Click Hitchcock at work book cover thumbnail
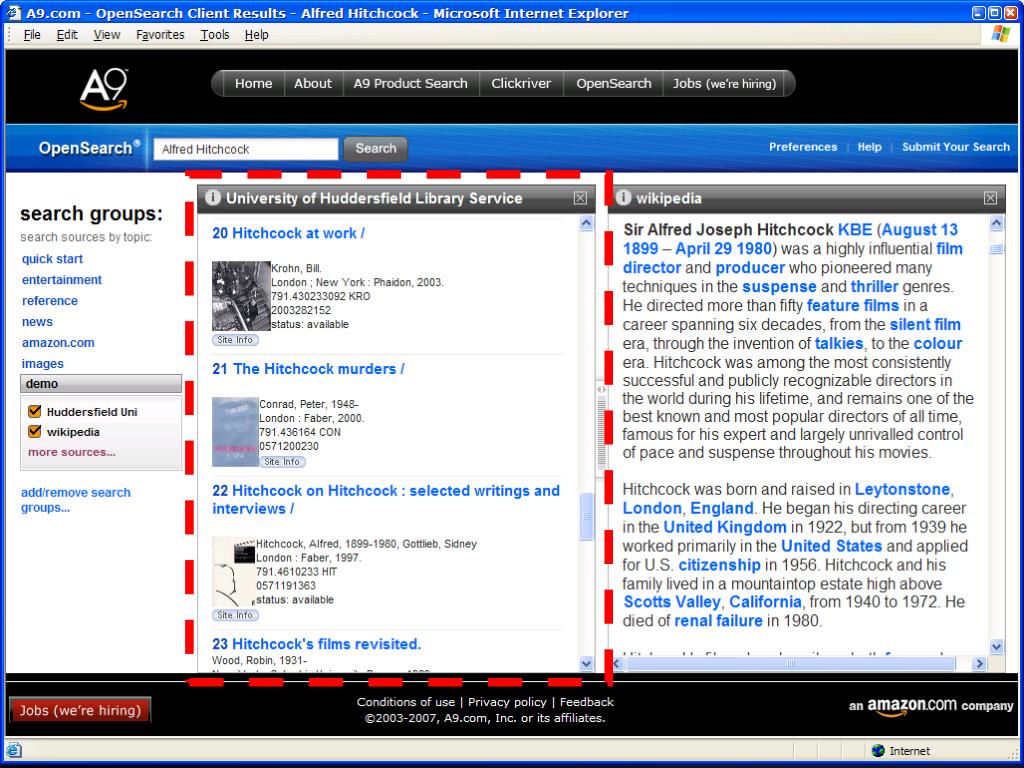Image resolution: width=1024 pixels, height=768 pixels. pyautogui.click(x=241, y=296)
